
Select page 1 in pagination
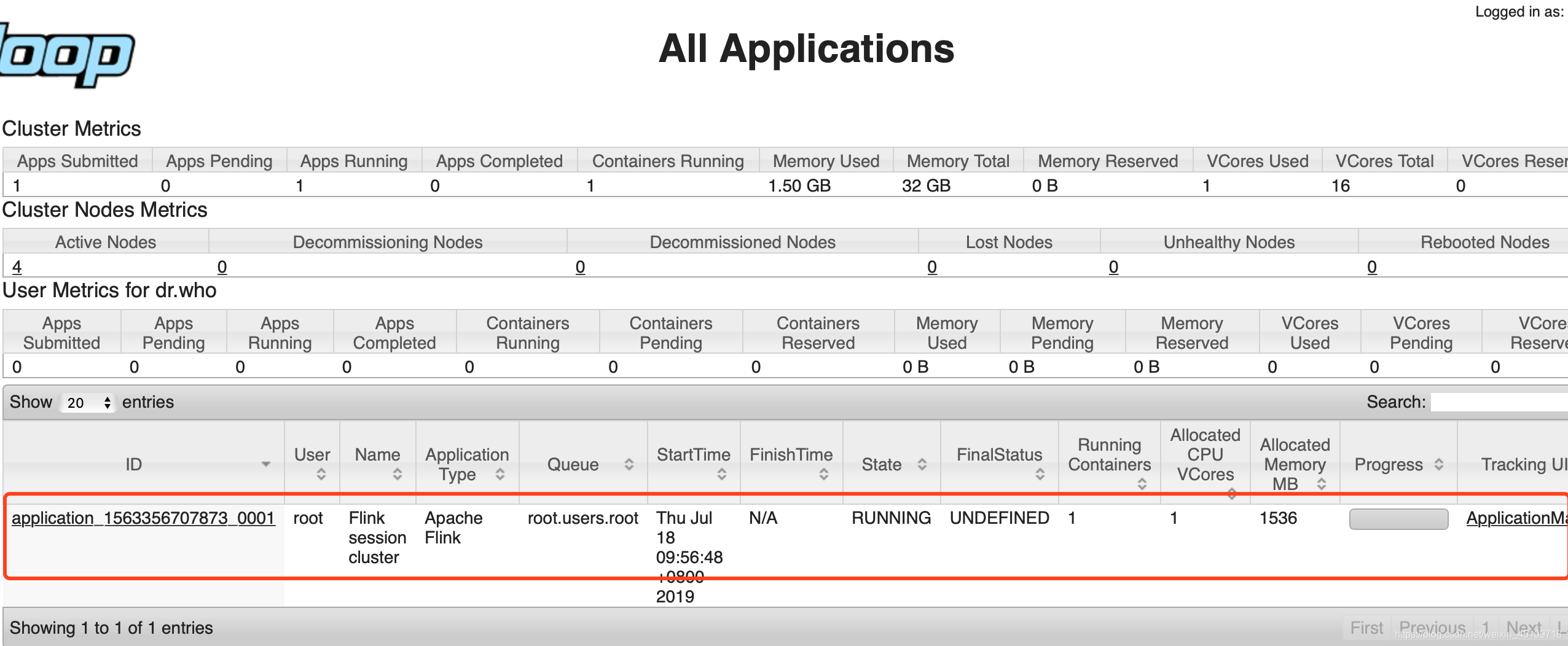click(x=1486, y=628)
